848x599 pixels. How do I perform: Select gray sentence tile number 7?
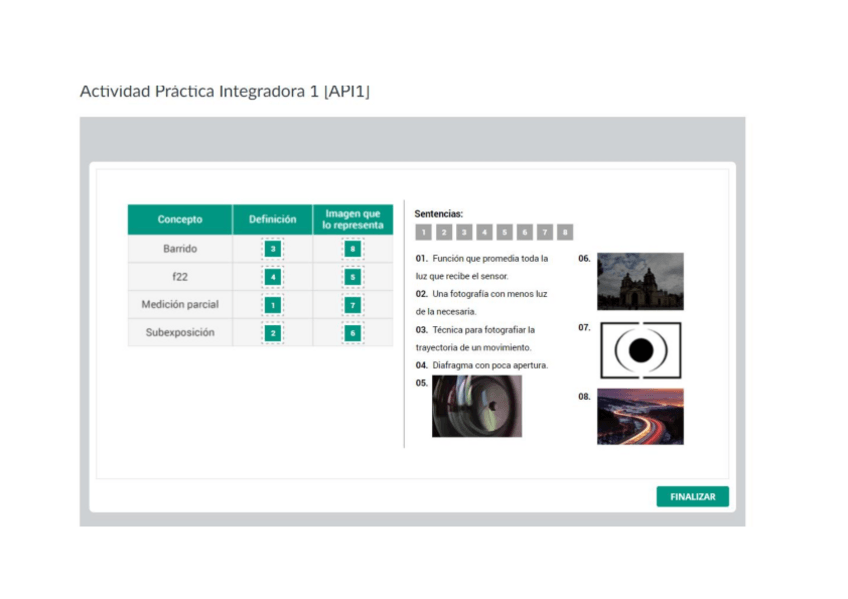tap(545, 232)
